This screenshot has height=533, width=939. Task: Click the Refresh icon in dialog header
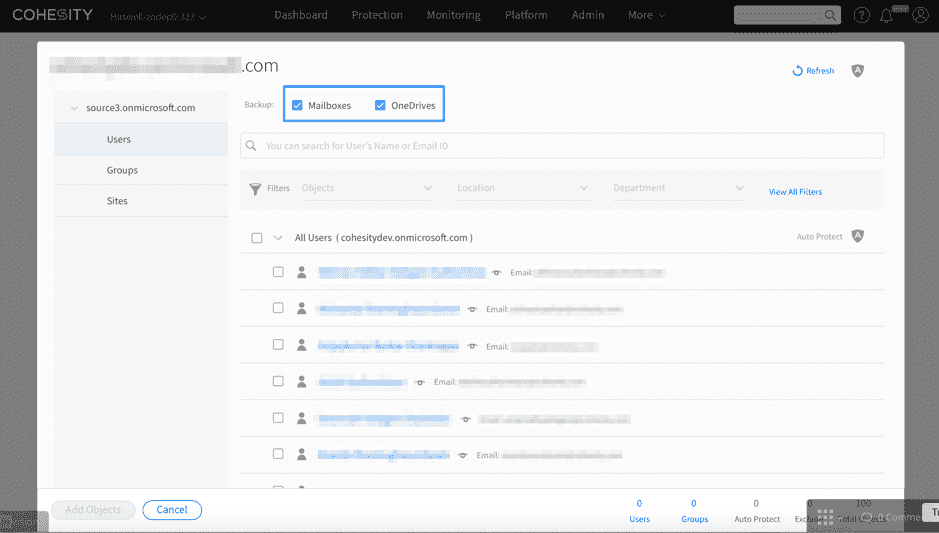coord(797,71)
